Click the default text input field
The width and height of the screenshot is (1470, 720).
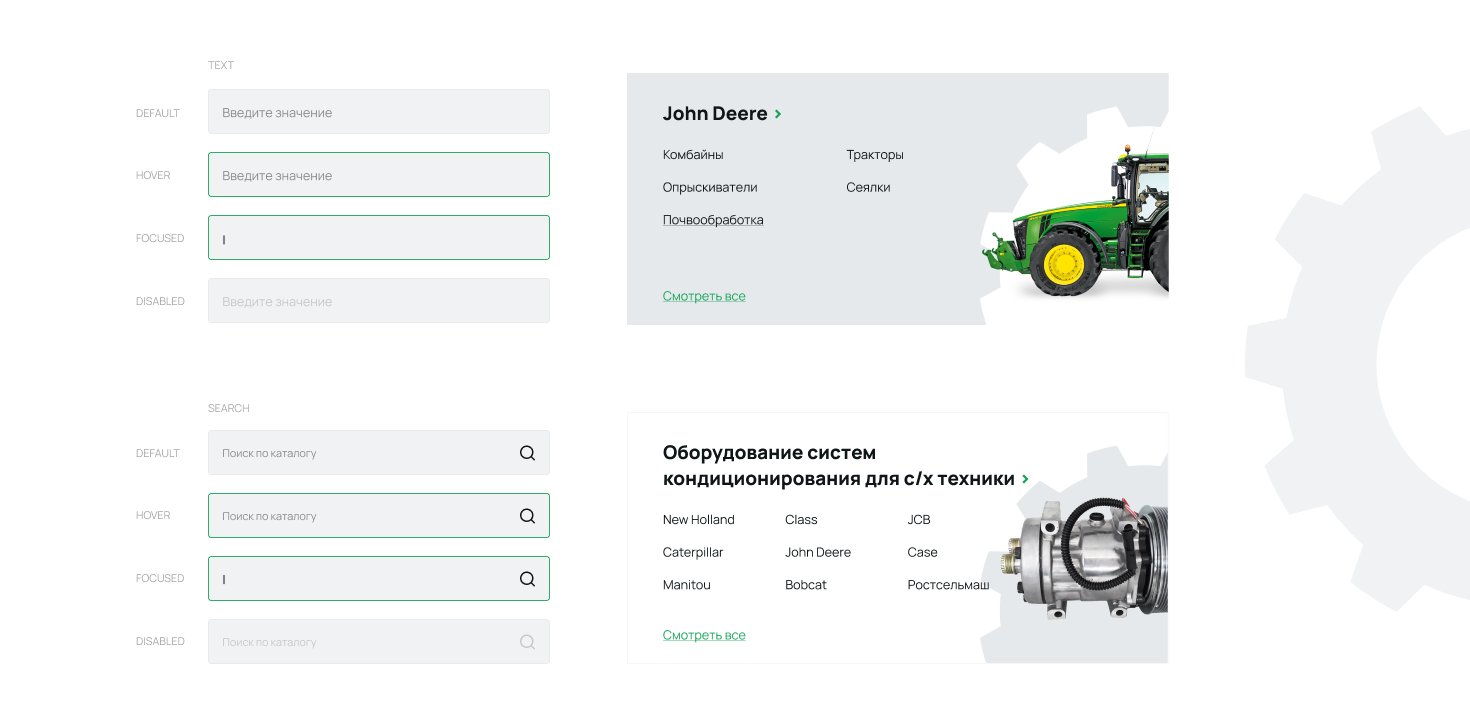click(379, 112)
